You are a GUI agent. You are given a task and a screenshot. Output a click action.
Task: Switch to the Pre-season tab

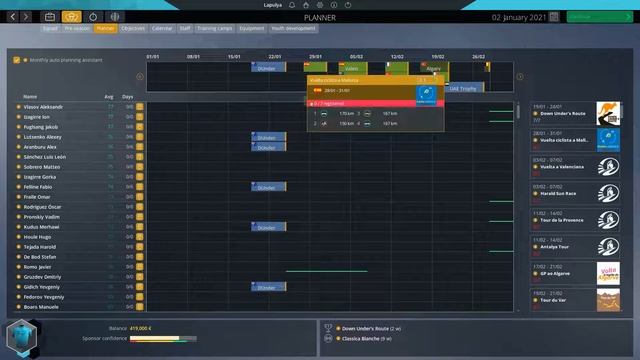point(76,29)
